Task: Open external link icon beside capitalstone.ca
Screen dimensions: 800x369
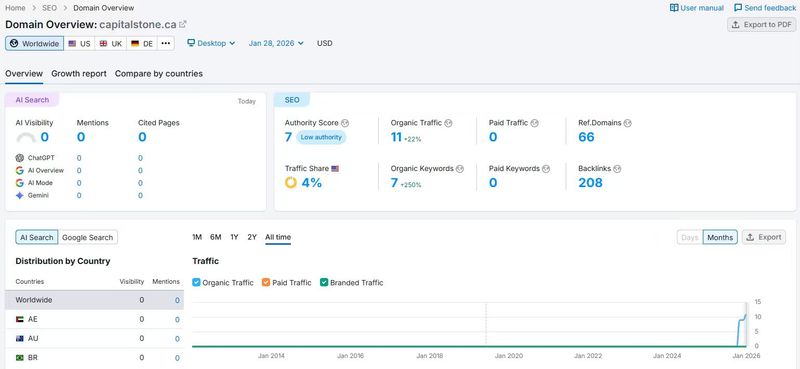Action: (x=183, y=24)
